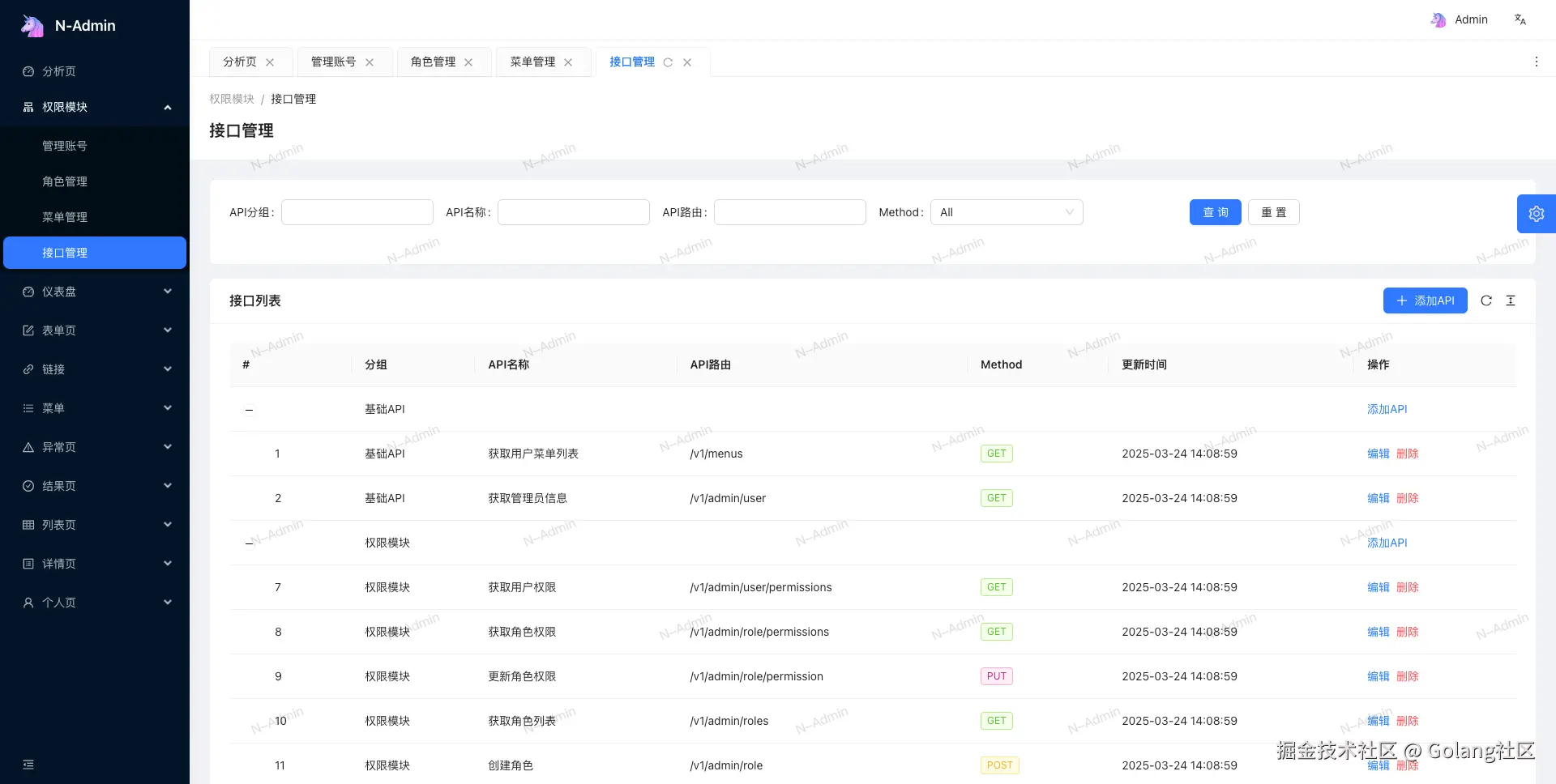The height and width of the screenshot is (784, 1556).
Task: Click the language switch icon in header
Action: [x=1520, y=19]
